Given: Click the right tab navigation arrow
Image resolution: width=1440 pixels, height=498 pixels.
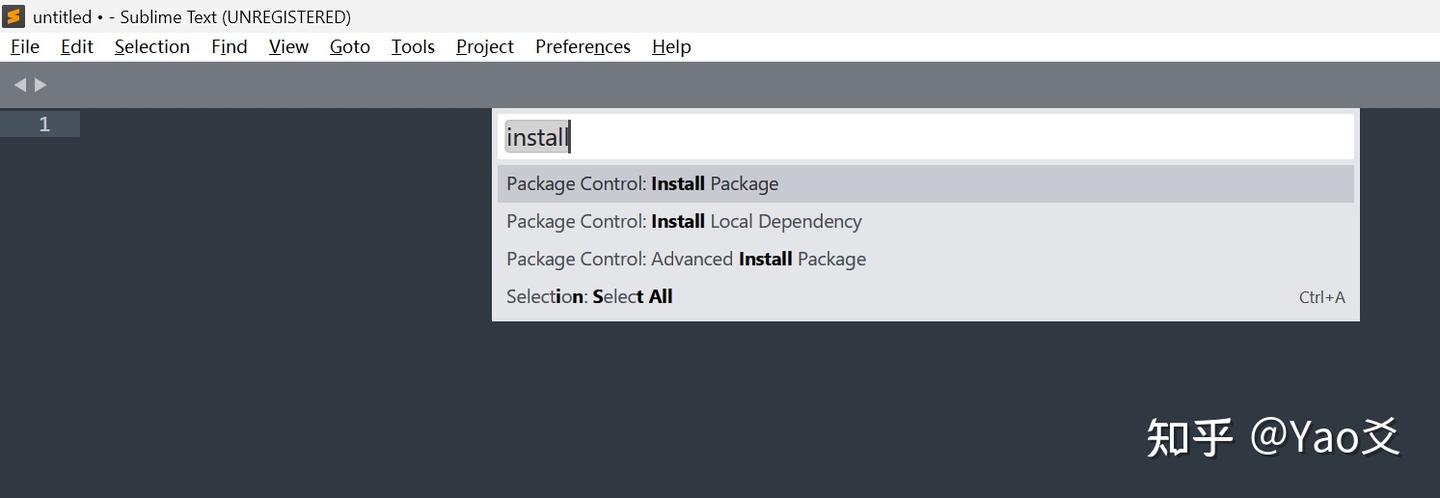Looking at the screenshot, I should pos(41,85).
